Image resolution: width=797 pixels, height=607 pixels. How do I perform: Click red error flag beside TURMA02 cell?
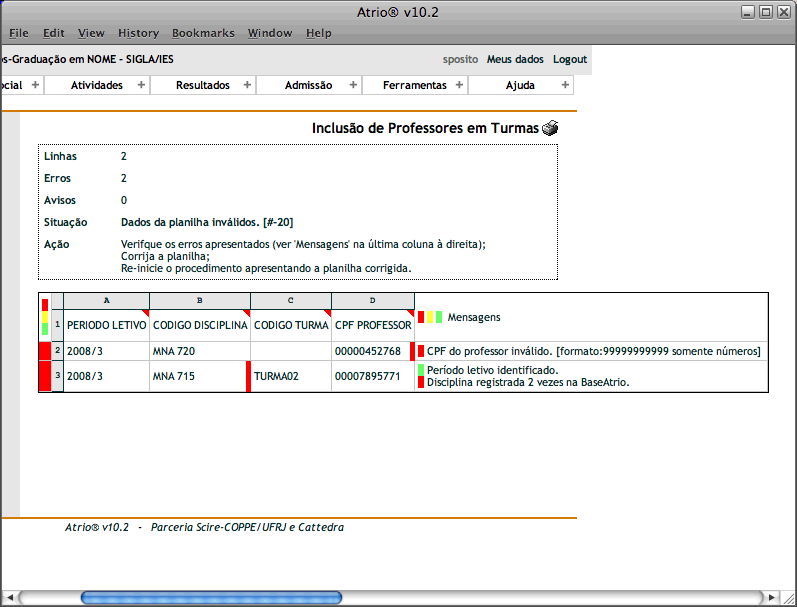pos(248,376)
